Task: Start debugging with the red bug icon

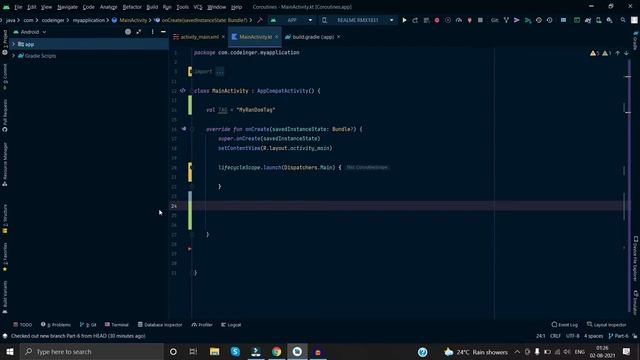Action: click(x=437, y=20)
